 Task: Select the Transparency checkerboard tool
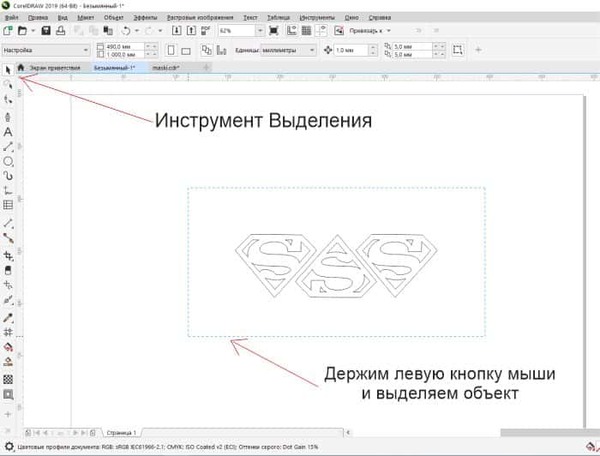[x=8, y=379]
